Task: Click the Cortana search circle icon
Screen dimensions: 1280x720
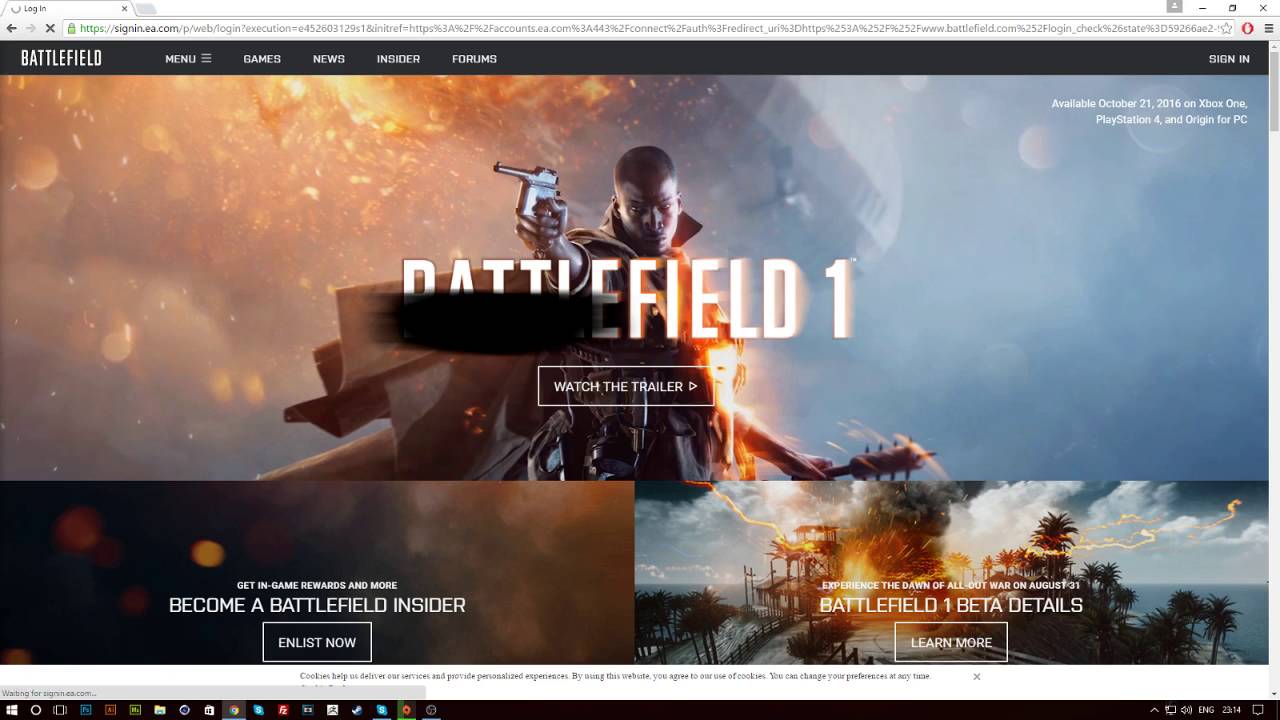Action: coord(36,710)
